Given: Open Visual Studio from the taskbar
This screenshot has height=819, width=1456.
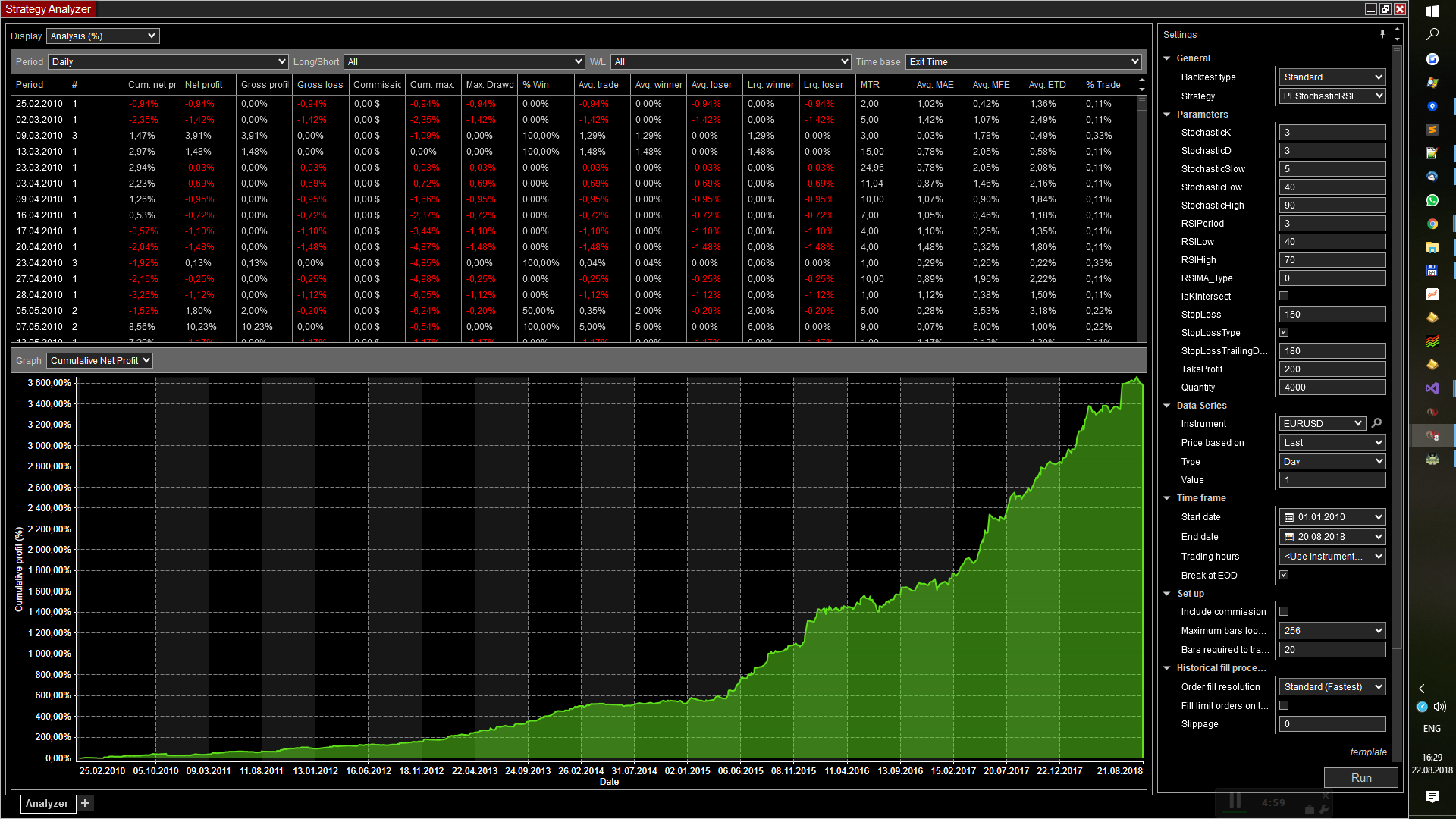Looking at the screenshot, I should click(x=1432, y=388).
